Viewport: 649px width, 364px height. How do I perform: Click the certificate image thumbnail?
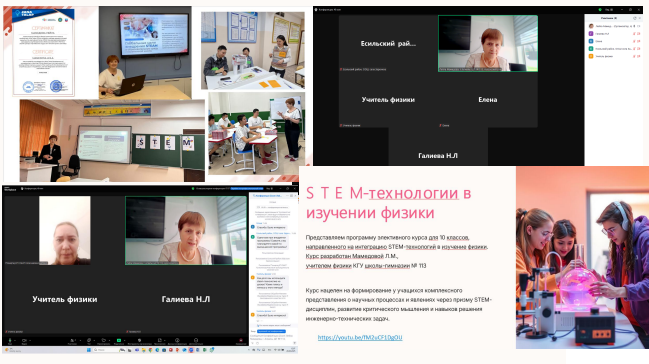(x=43, y=52)
